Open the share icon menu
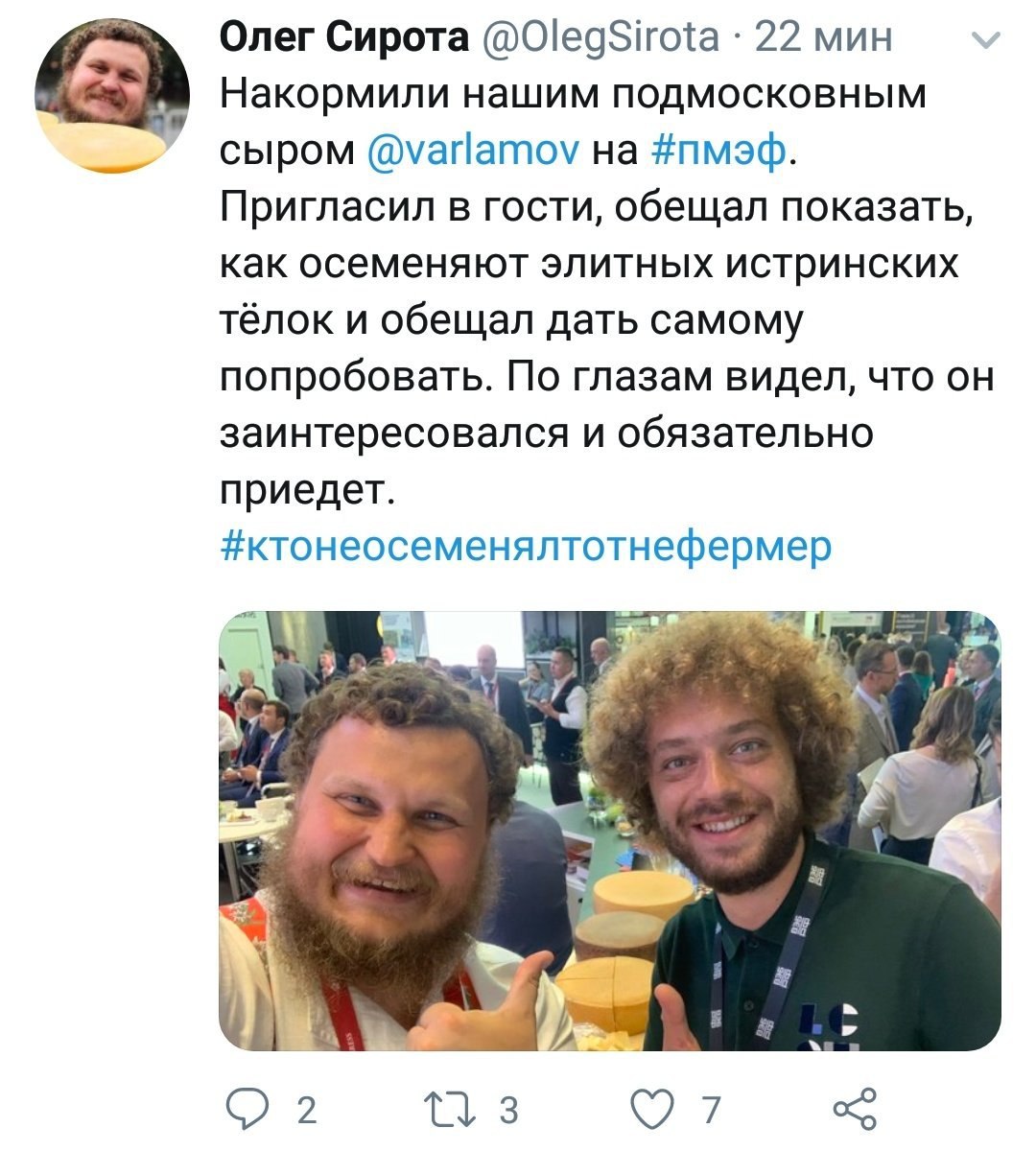Viewport: 1036px width, 1151px height. click(856, 1109)
